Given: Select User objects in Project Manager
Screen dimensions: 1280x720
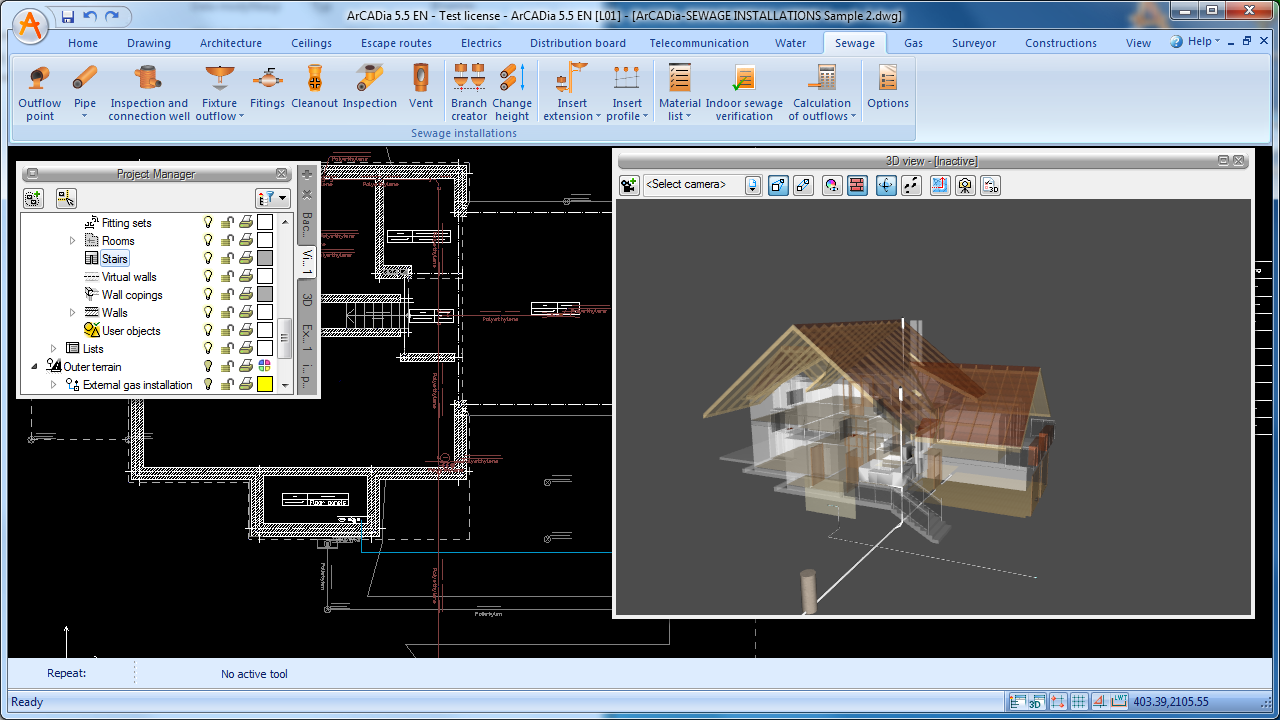Looking at the screenshot, I should coord(131,331).
